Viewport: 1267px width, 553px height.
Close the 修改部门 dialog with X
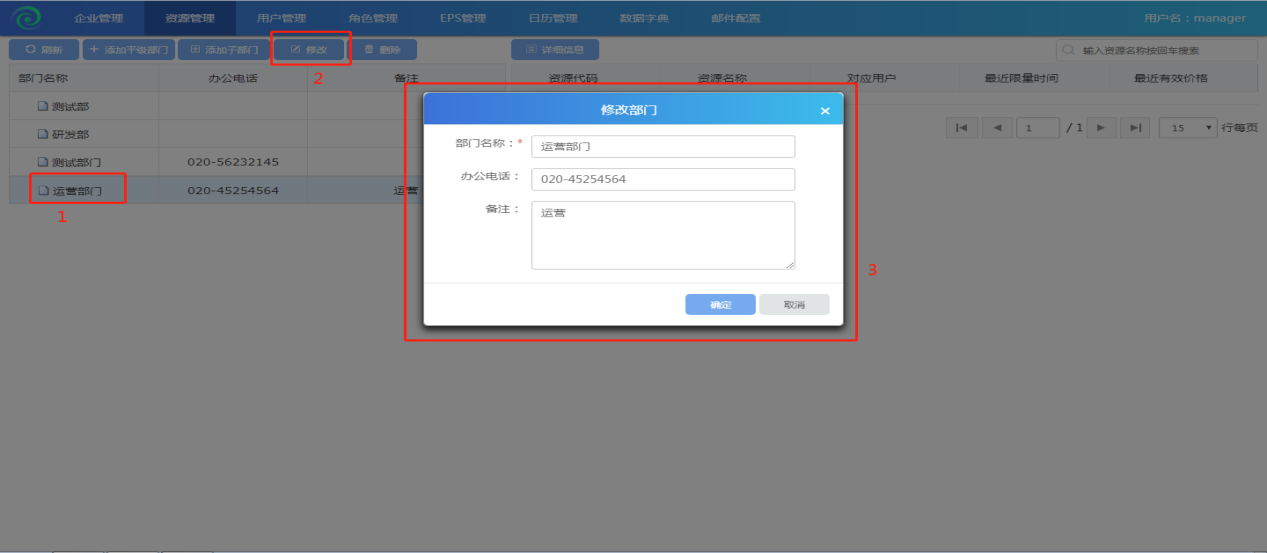click(x=825, y=110)
